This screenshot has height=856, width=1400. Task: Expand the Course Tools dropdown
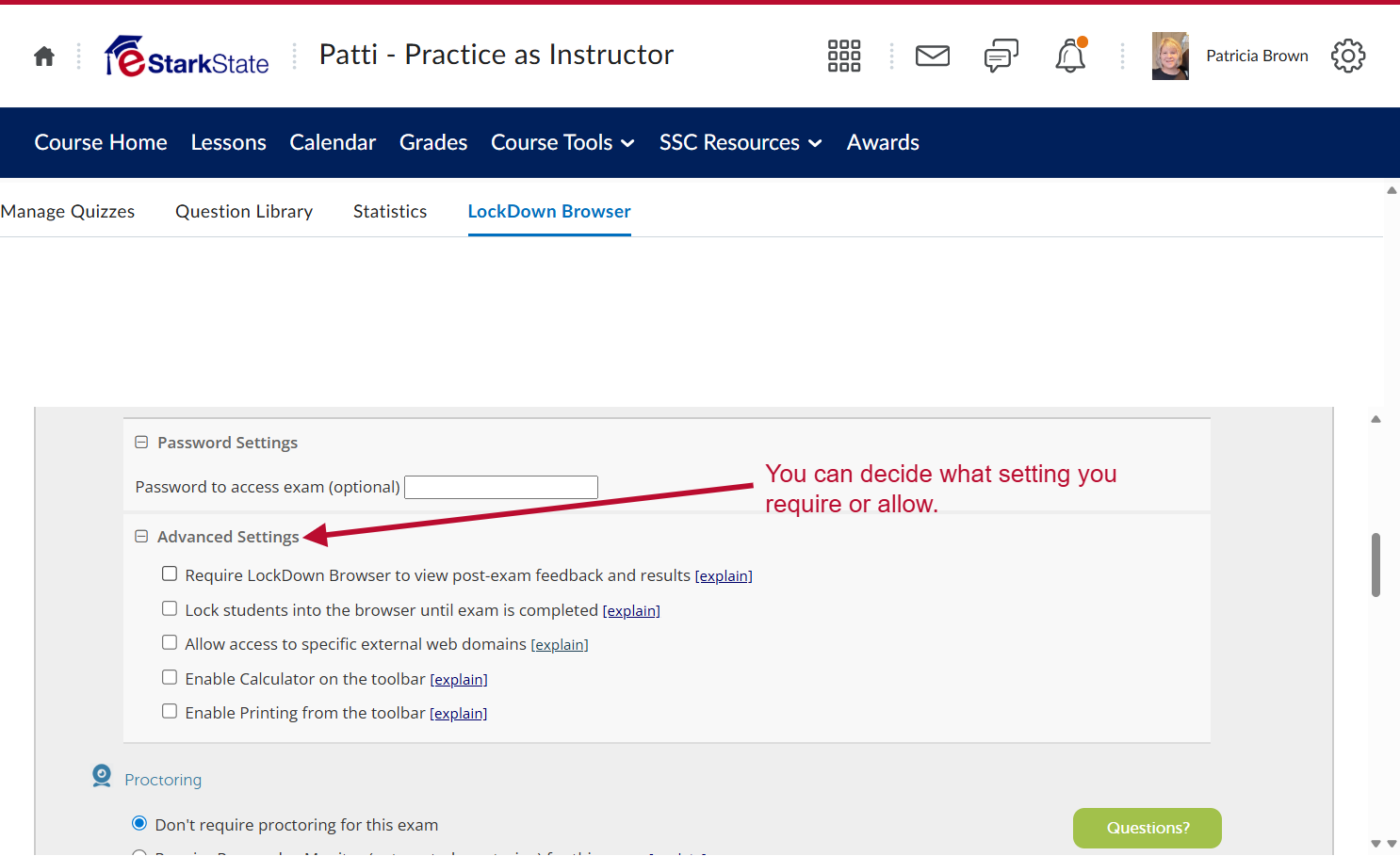(562, 142)
